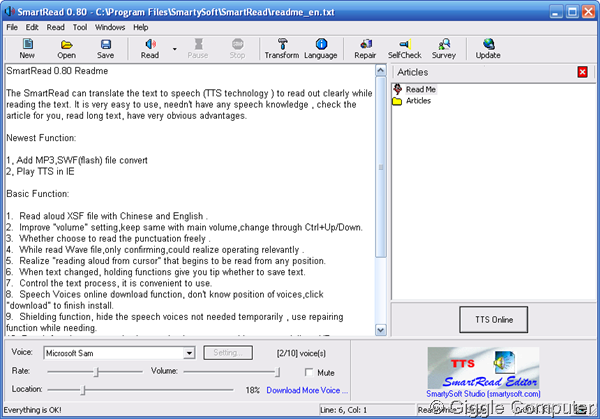This screenshot has width=600, height=419.
Task: Close the SmartRead window
Action: point(589,12)
